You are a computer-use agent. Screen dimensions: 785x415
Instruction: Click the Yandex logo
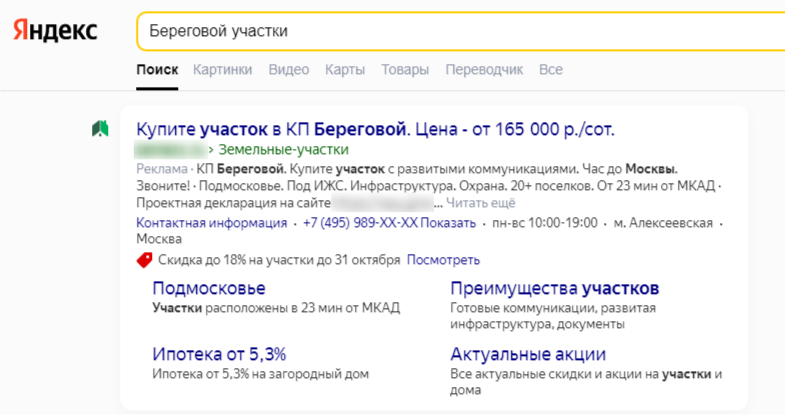click(55, 31)
